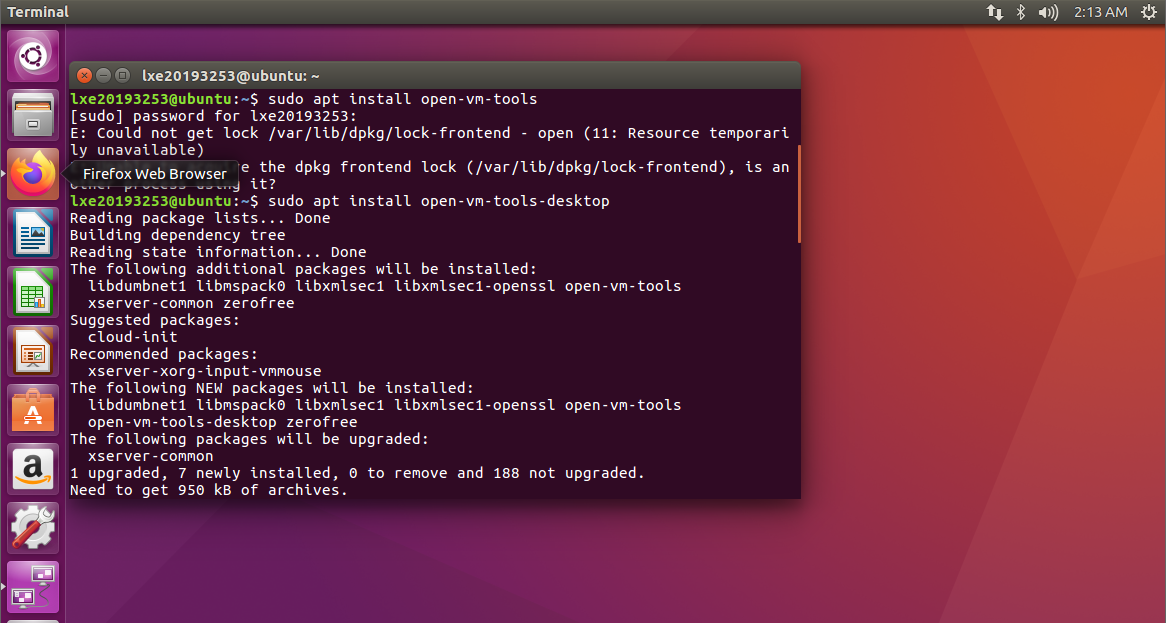The height and width of the screenshot is (623, 1166).
Task: Click the 'Firefox Web Browser' tooltip label
Action: coord(155,174)
